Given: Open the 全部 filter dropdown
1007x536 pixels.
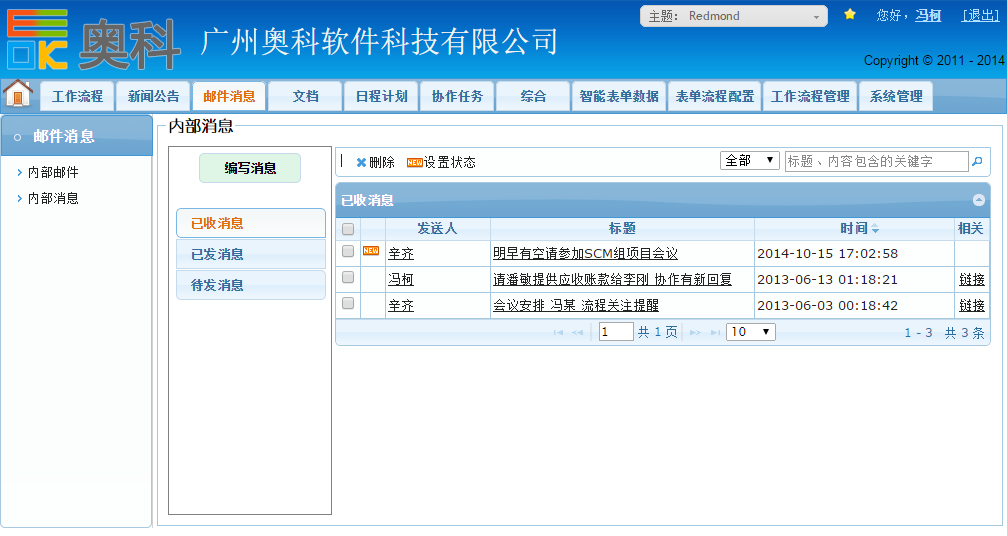Looking at the screenshot, I should [x=750, y=161].
